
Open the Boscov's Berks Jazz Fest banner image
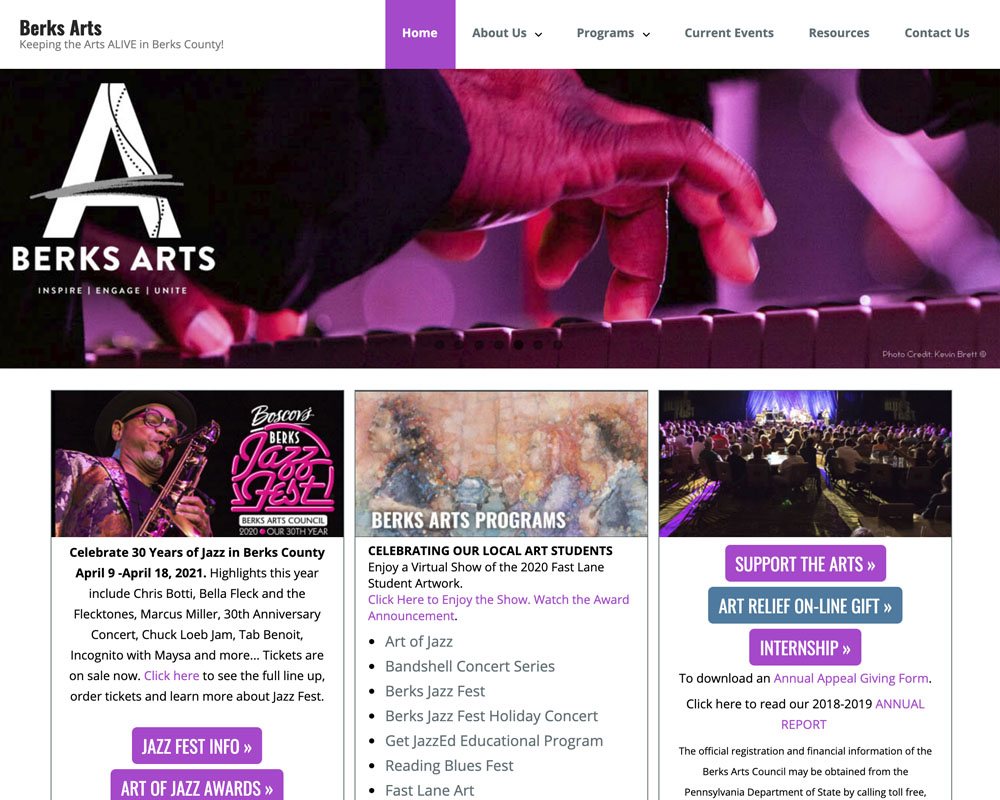coord(198,464)
